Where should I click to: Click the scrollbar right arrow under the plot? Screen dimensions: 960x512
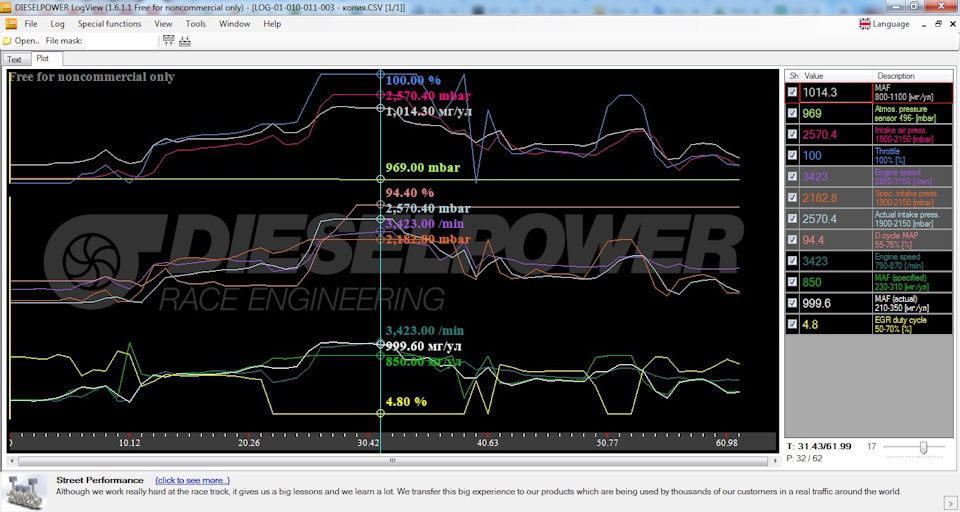pyautogui.click(x=775, y=461)
